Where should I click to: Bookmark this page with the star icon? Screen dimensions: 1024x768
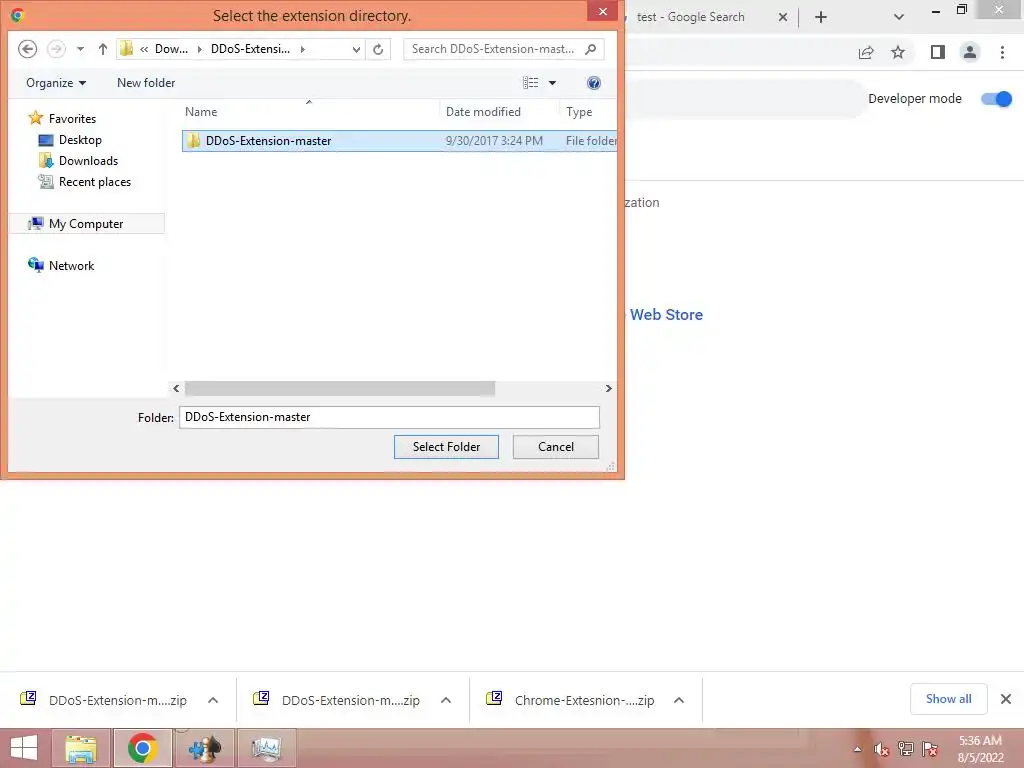click(898, 52)
